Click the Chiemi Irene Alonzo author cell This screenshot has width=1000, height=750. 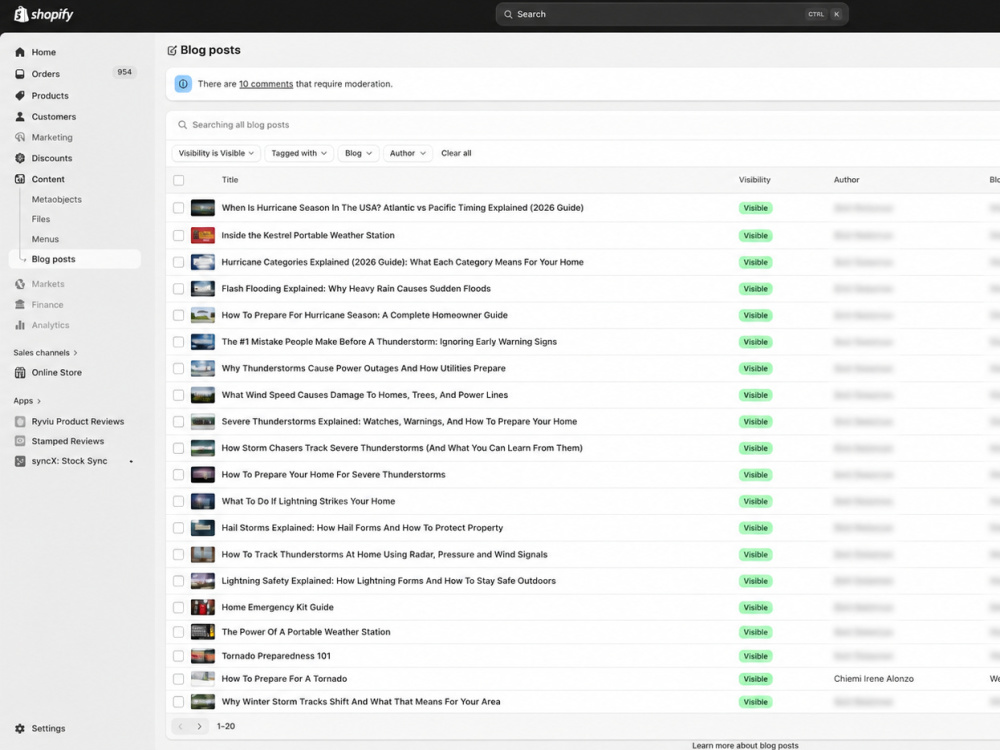tap(874, 679)
